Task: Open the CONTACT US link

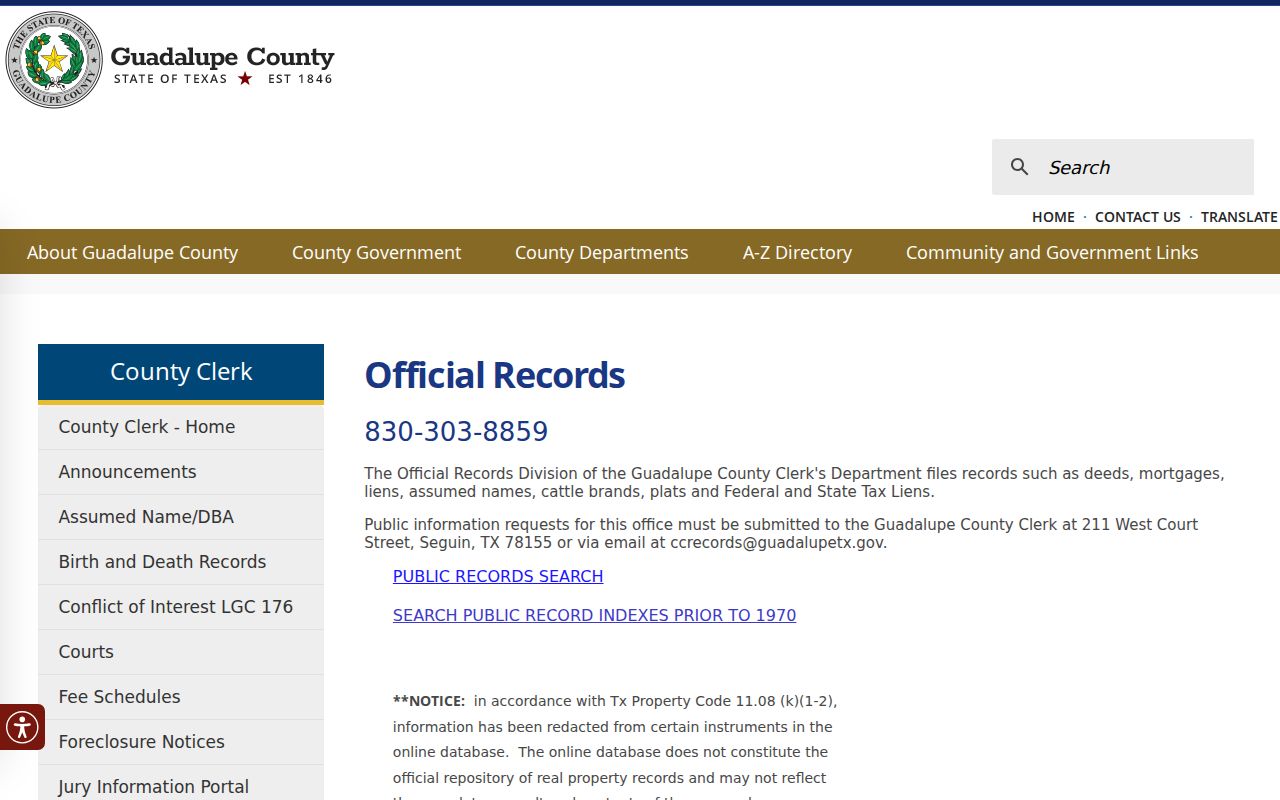Action: tap(1138, 217)
